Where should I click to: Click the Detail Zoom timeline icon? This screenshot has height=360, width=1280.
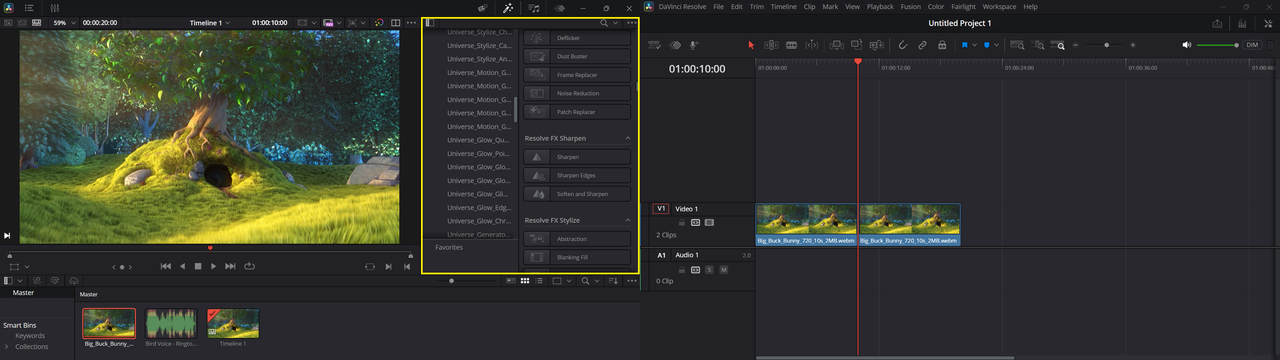point(1039,45)
